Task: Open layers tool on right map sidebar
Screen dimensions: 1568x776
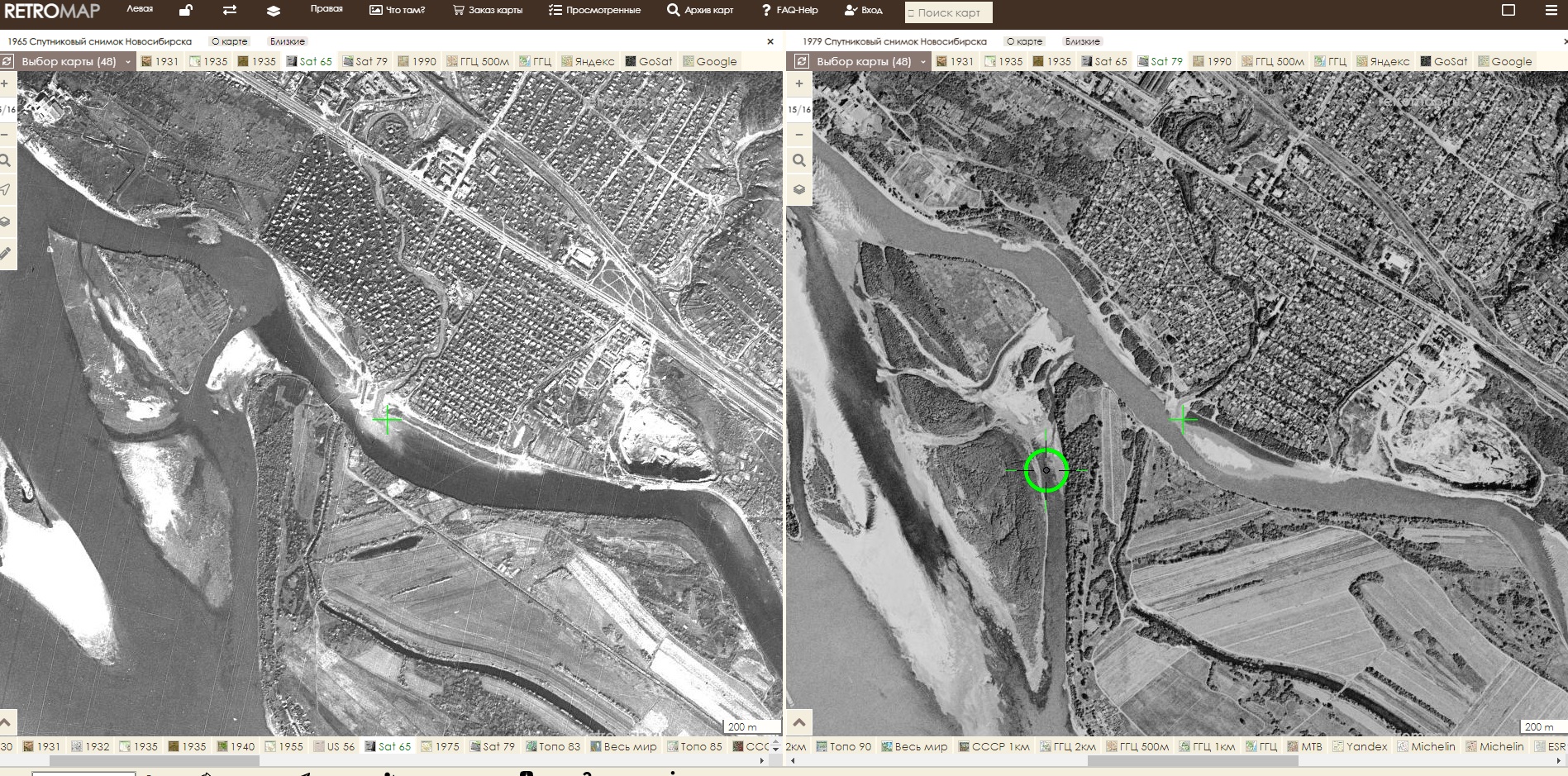Action: click(798, 189)
